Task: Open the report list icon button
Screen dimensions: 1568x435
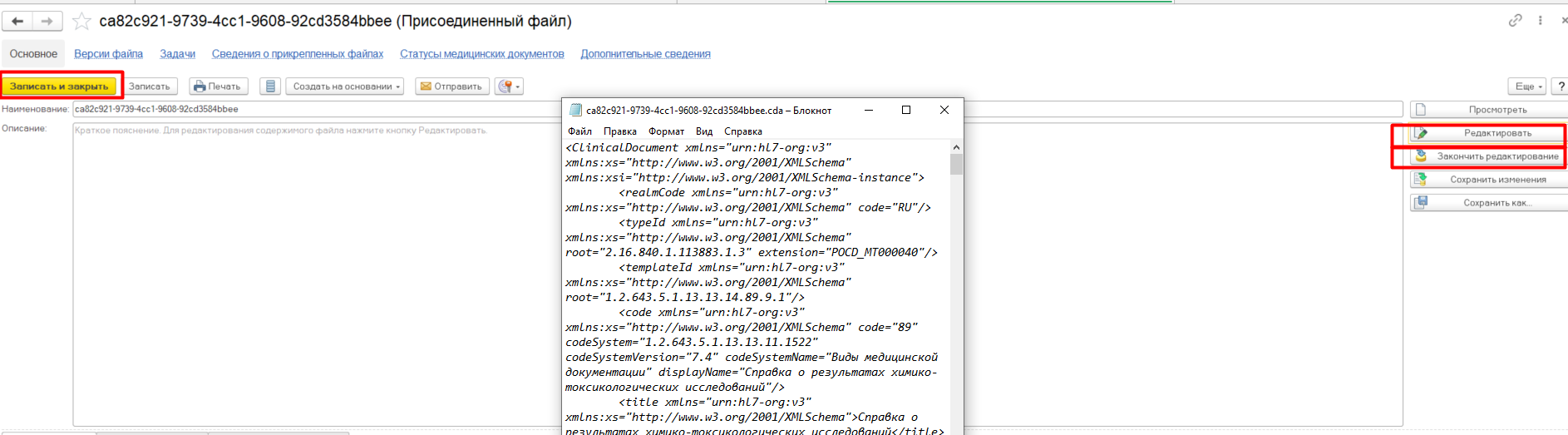Action: click(x=269, y=87)
